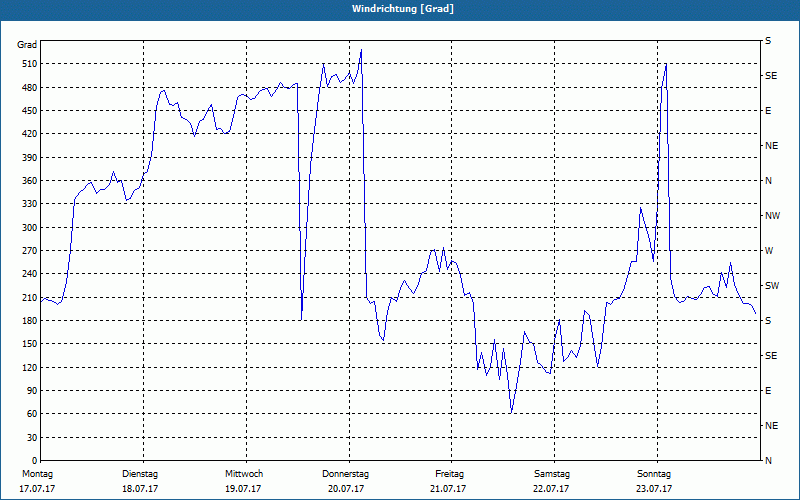
Task: Click the "E" compass label level with 90
Action: point(768,391)
